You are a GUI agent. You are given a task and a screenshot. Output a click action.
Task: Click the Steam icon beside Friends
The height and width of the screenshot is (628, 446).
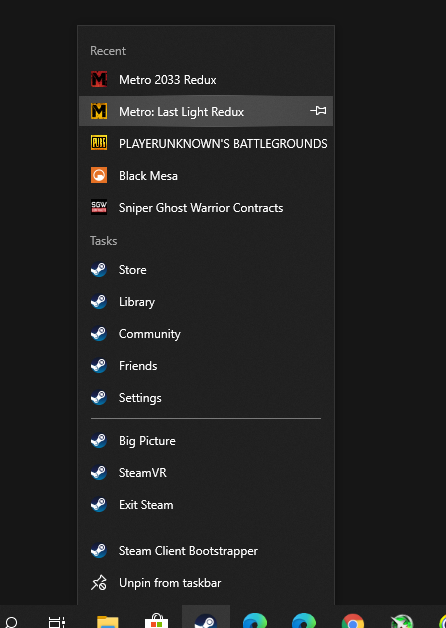pos(99,366)
